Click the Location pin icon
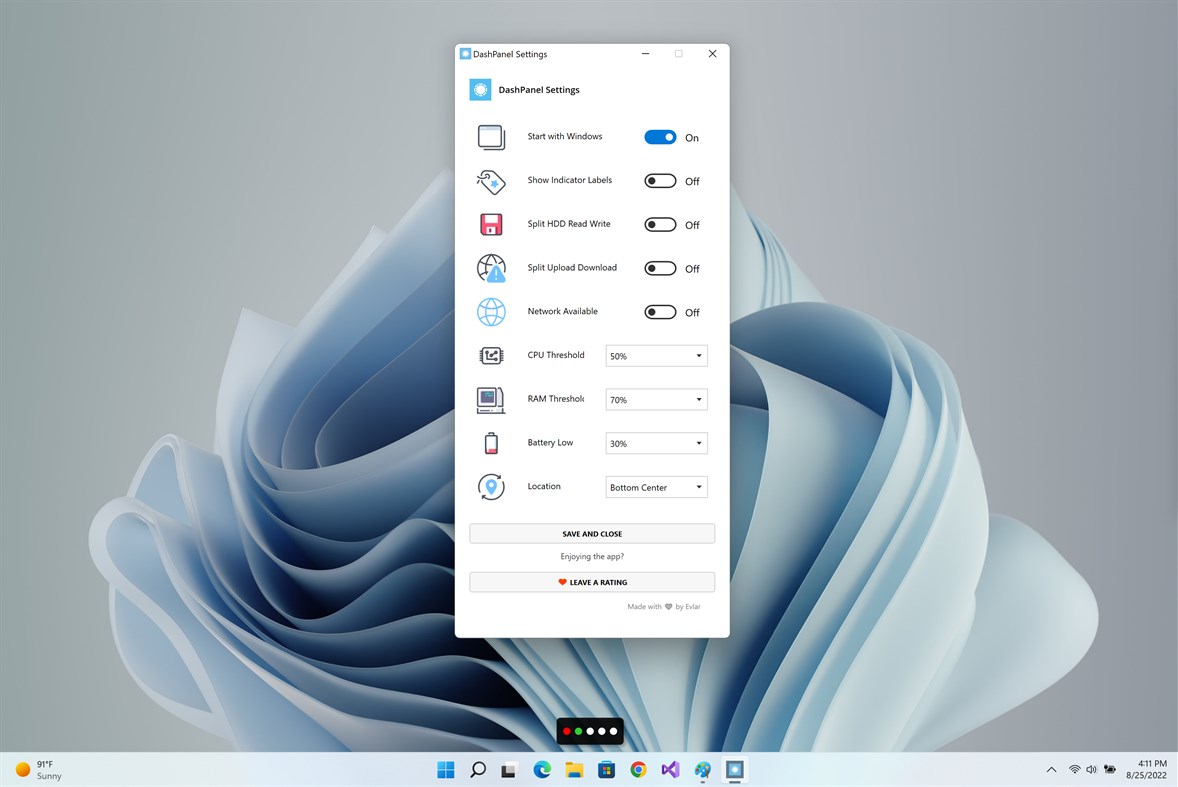Screen dimensions: 1178x787 (x=490, y=486)
